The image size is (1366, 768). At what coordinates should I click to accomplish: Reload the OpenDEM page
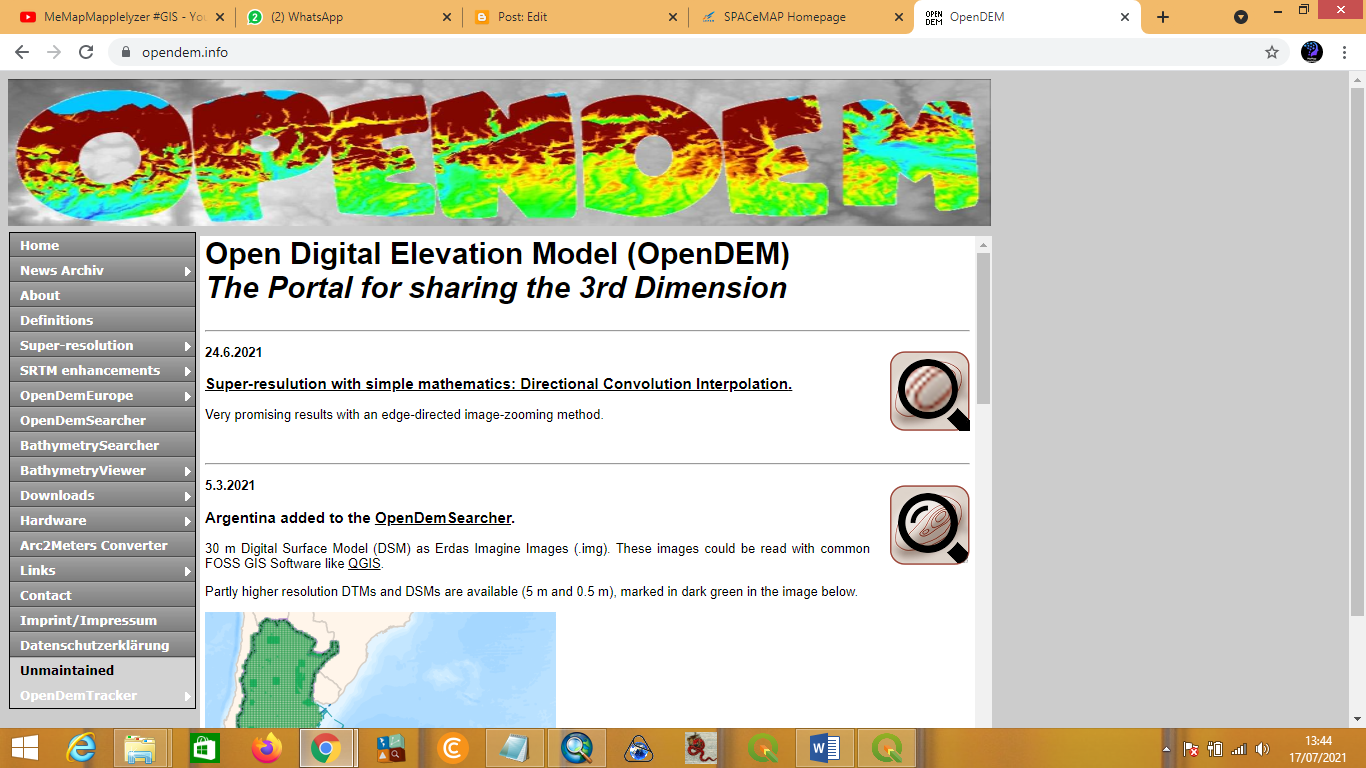click(x=86, y=52)
